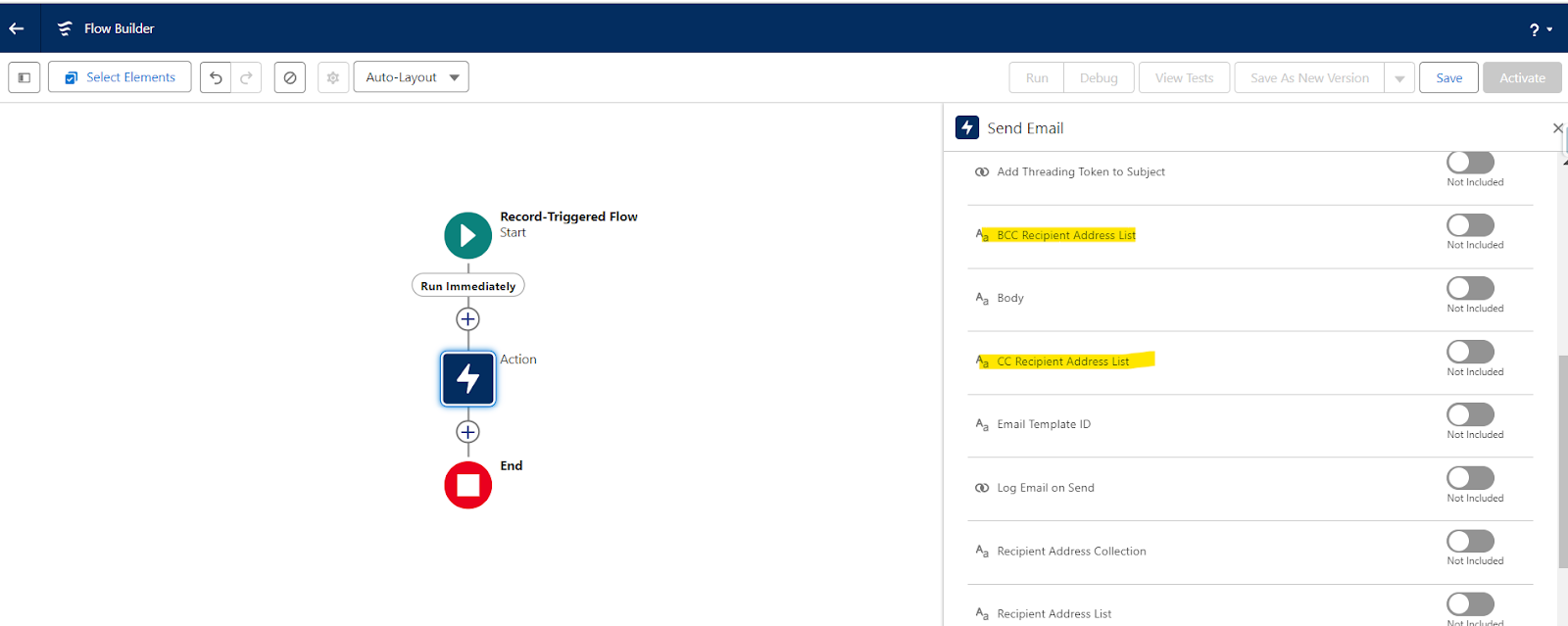
Task: Click the Log Email on Send label
Action: tap(1046, 488)
